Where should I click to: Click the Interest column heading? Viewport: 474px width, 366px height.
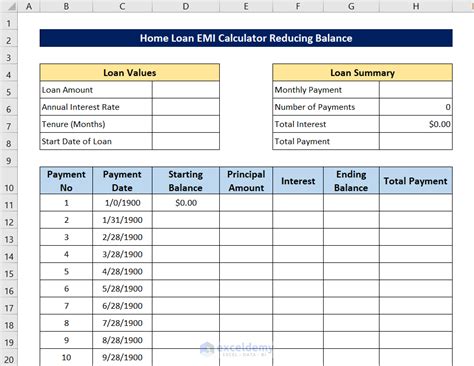coord(298,181)
